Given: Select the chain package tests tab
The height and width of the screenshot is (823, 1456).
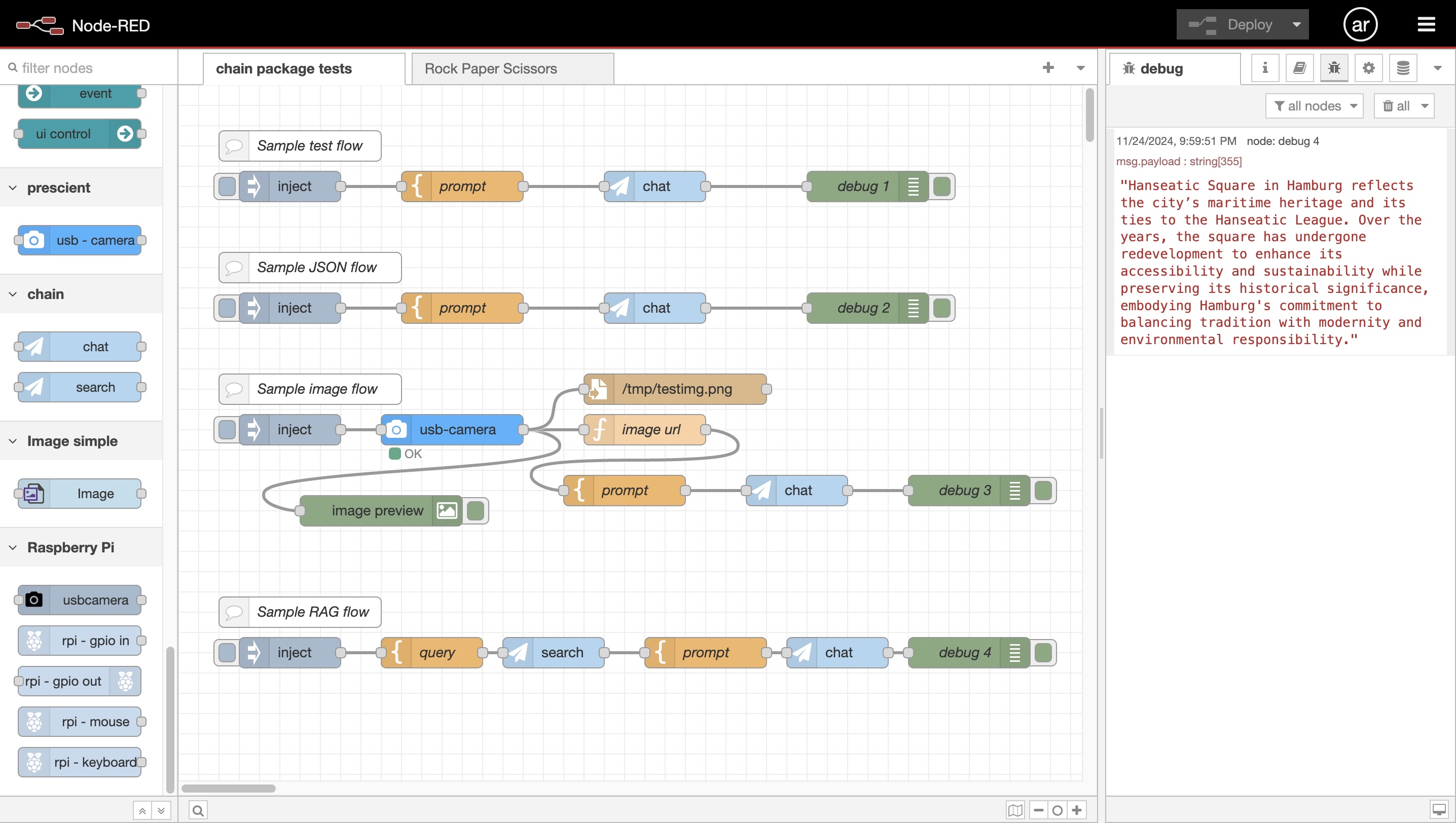Looking at the screenshot, I should (x=283, y=68).
